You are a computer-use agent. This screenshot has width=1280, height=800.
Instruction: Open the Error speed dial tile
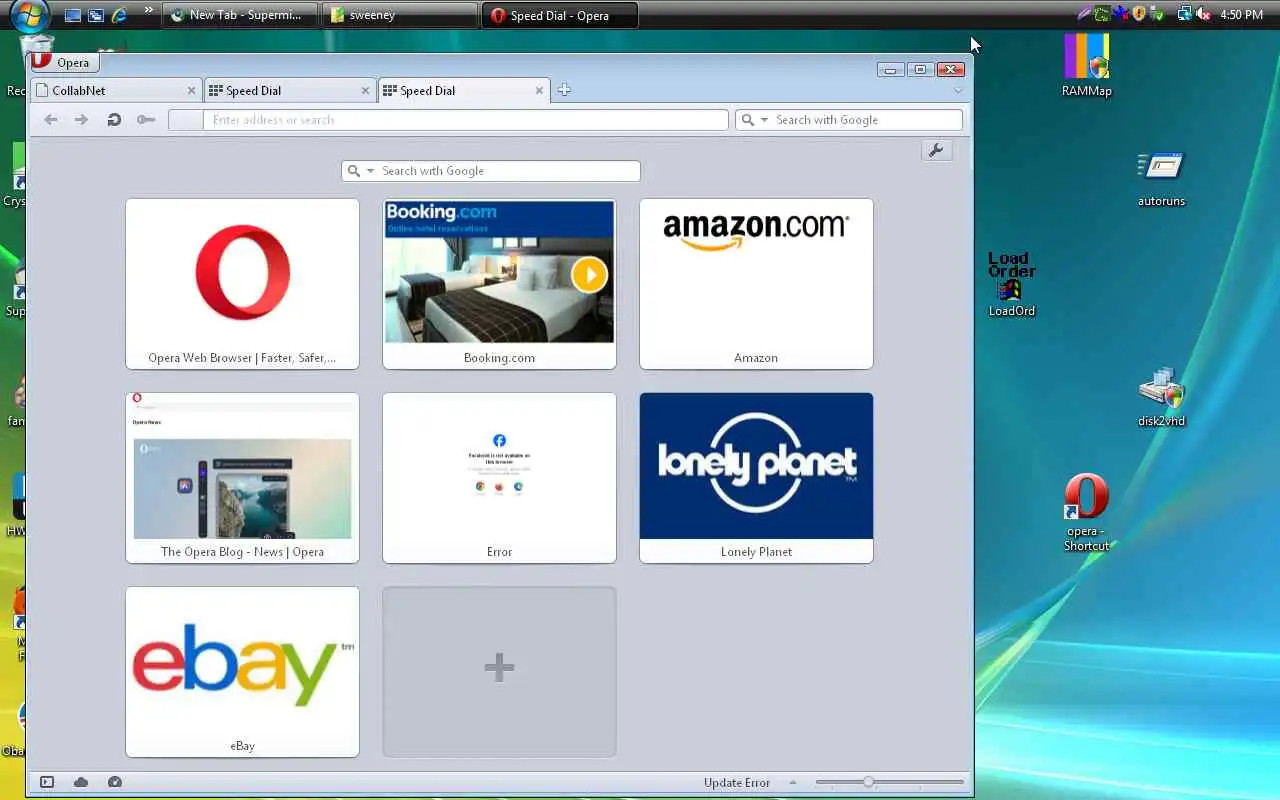[499, 478]
